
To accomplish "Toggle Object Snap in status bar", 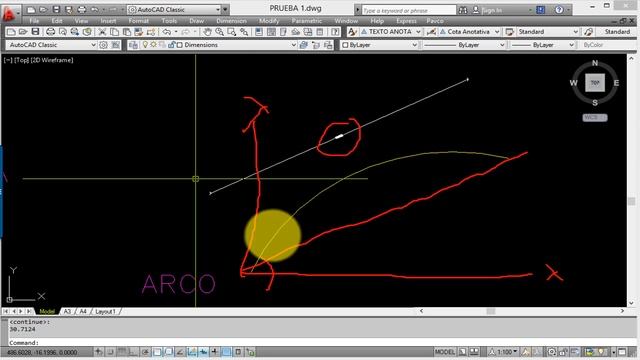I will tap(157, 352).
